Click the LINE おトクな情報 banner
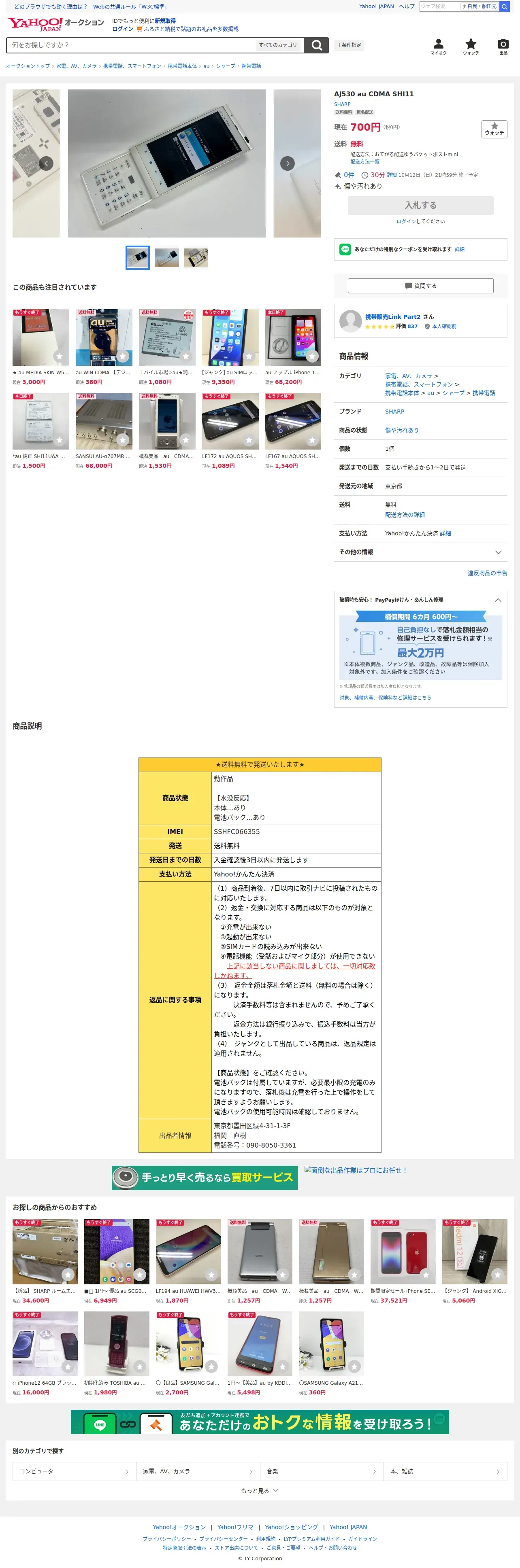The width and height of the screenshot is (520, 1568). pyautogui.click(x=260, y=1422)
